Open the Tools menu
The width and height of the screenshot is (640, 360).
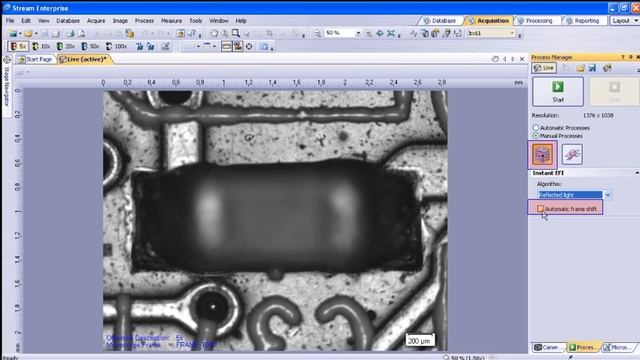coord(195,20)
